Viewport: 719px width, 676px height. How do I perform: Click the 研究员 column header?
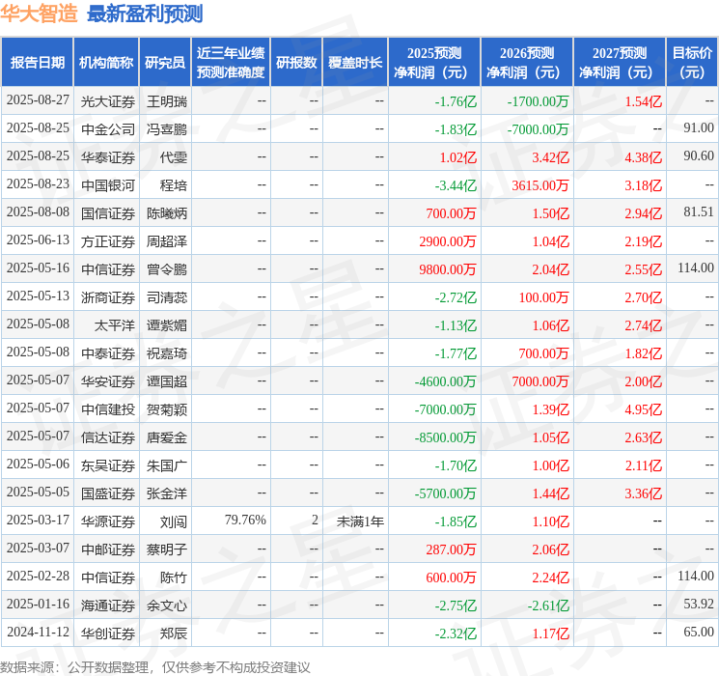(x=165, y=62)
